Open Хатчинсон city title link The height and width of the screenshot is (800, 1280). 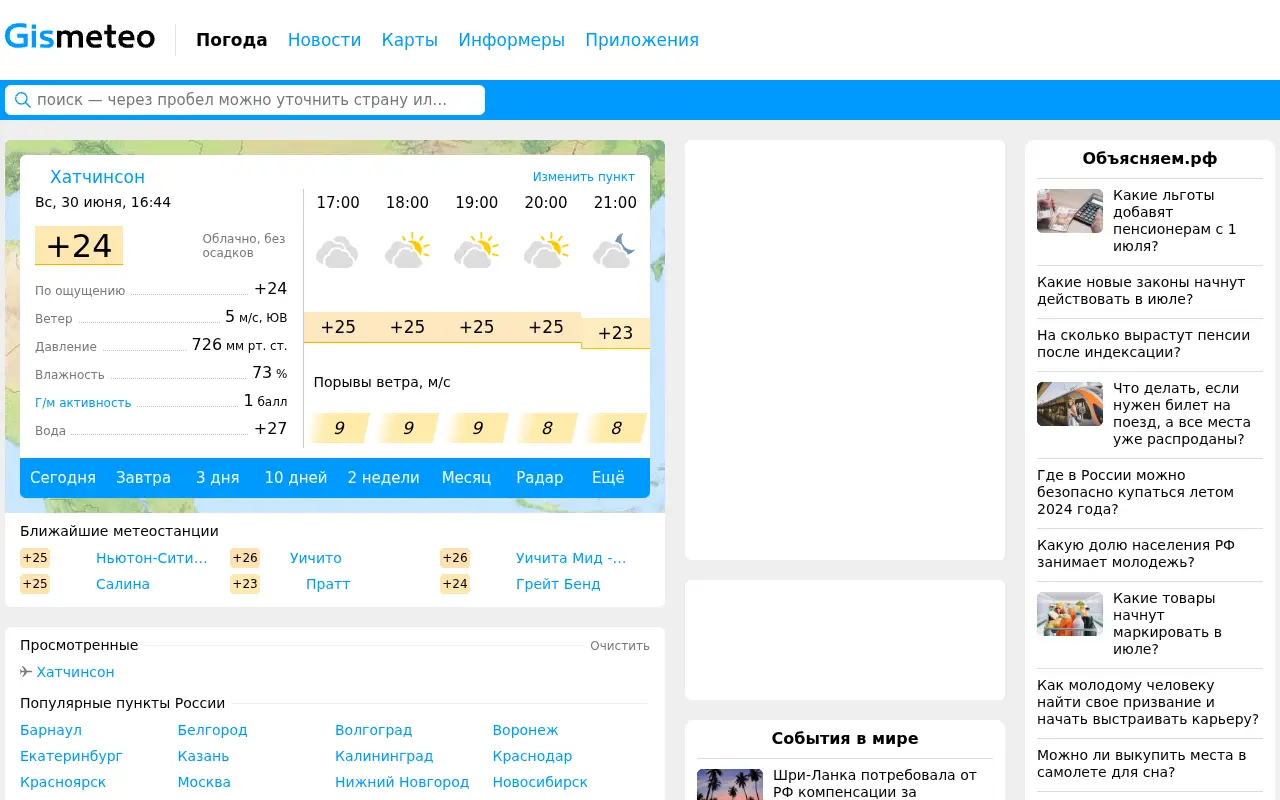point(97,177)
